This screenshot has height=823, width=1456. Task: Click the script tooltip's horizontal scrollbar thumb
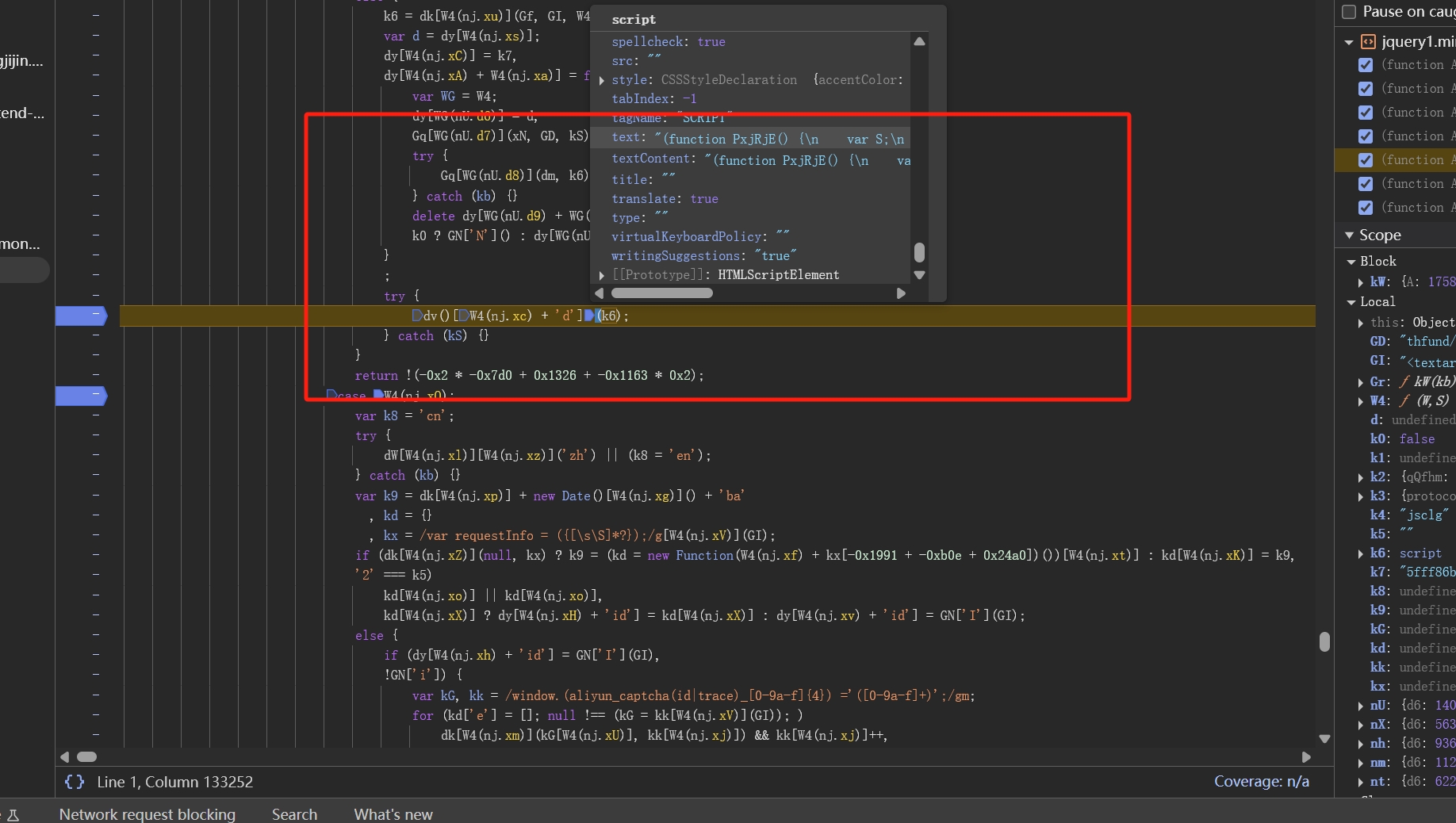[x=662, y=293]
